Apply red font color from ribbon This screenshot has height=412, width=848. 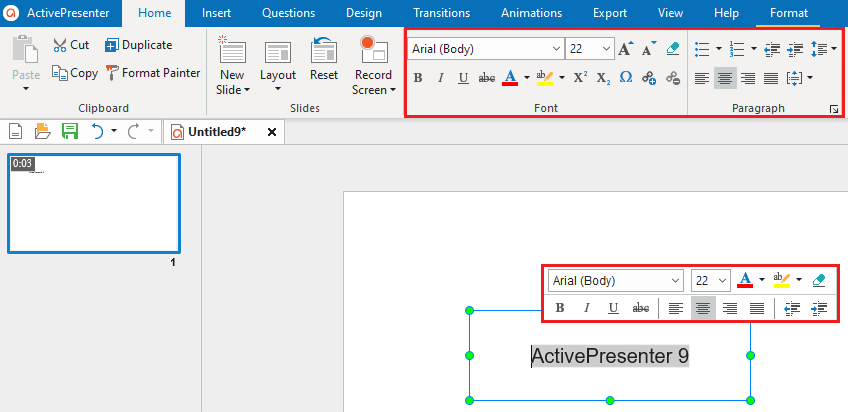coord(510,78)
